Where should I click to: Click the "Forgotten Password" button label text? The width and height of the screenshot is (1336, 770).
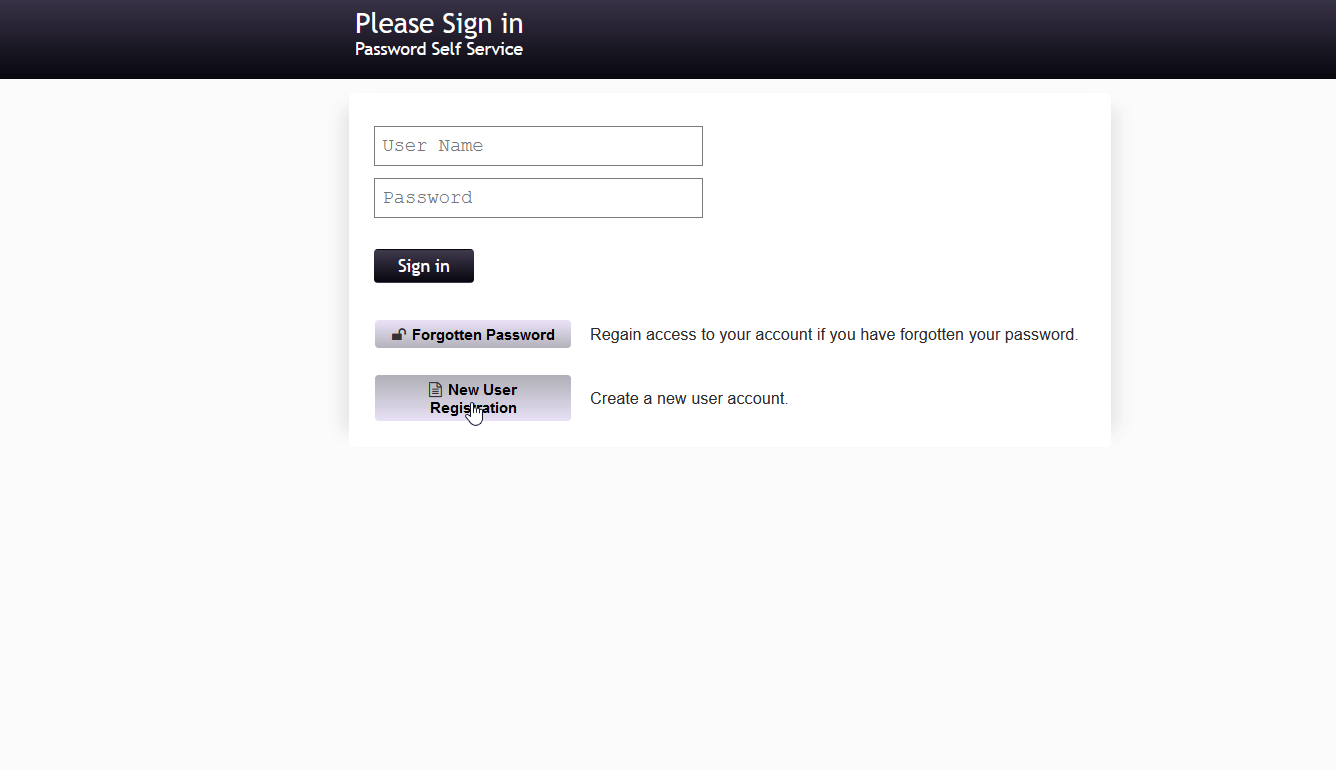click(x=483, y=335)
